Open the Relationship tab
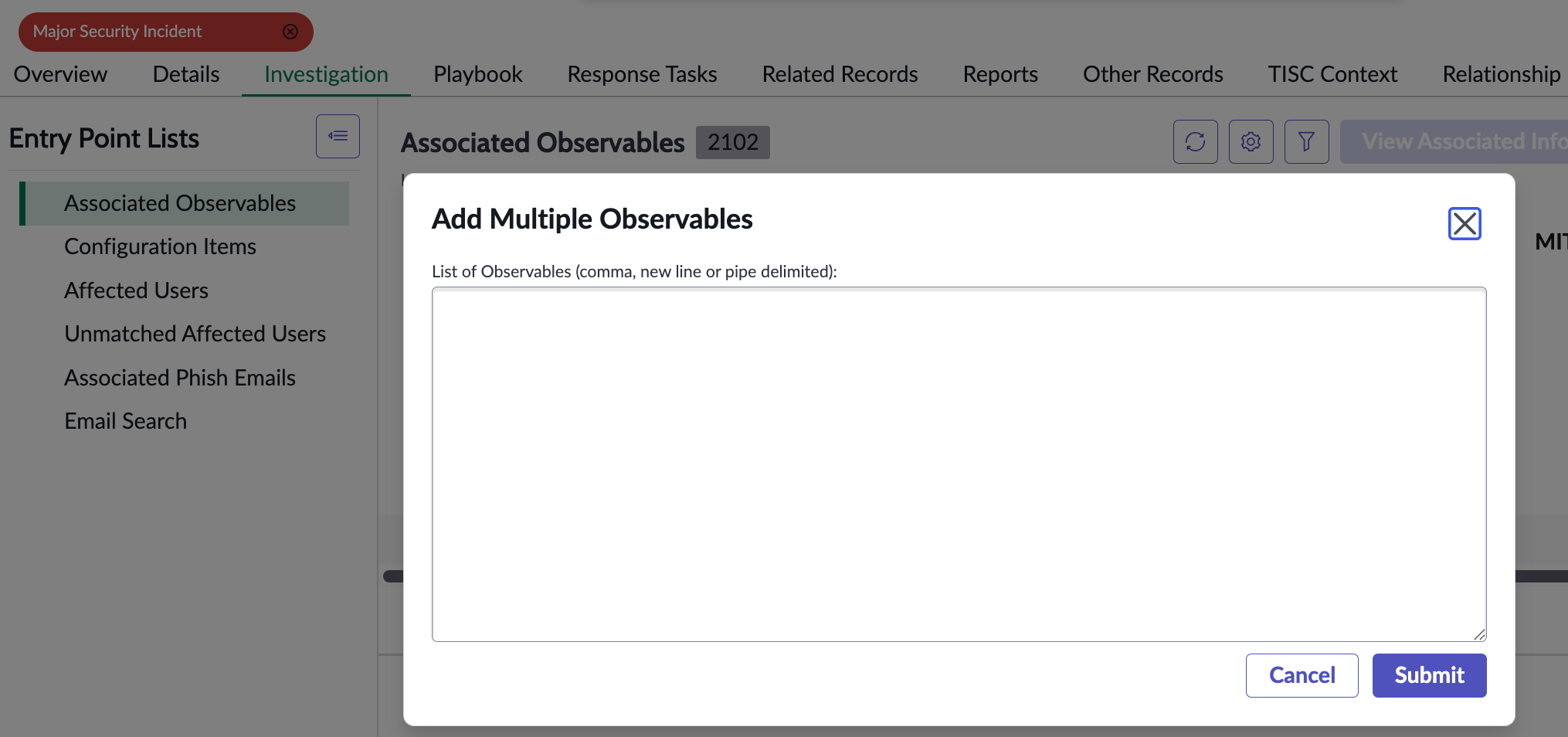The image size is (1568, 737). [1501, 74]
